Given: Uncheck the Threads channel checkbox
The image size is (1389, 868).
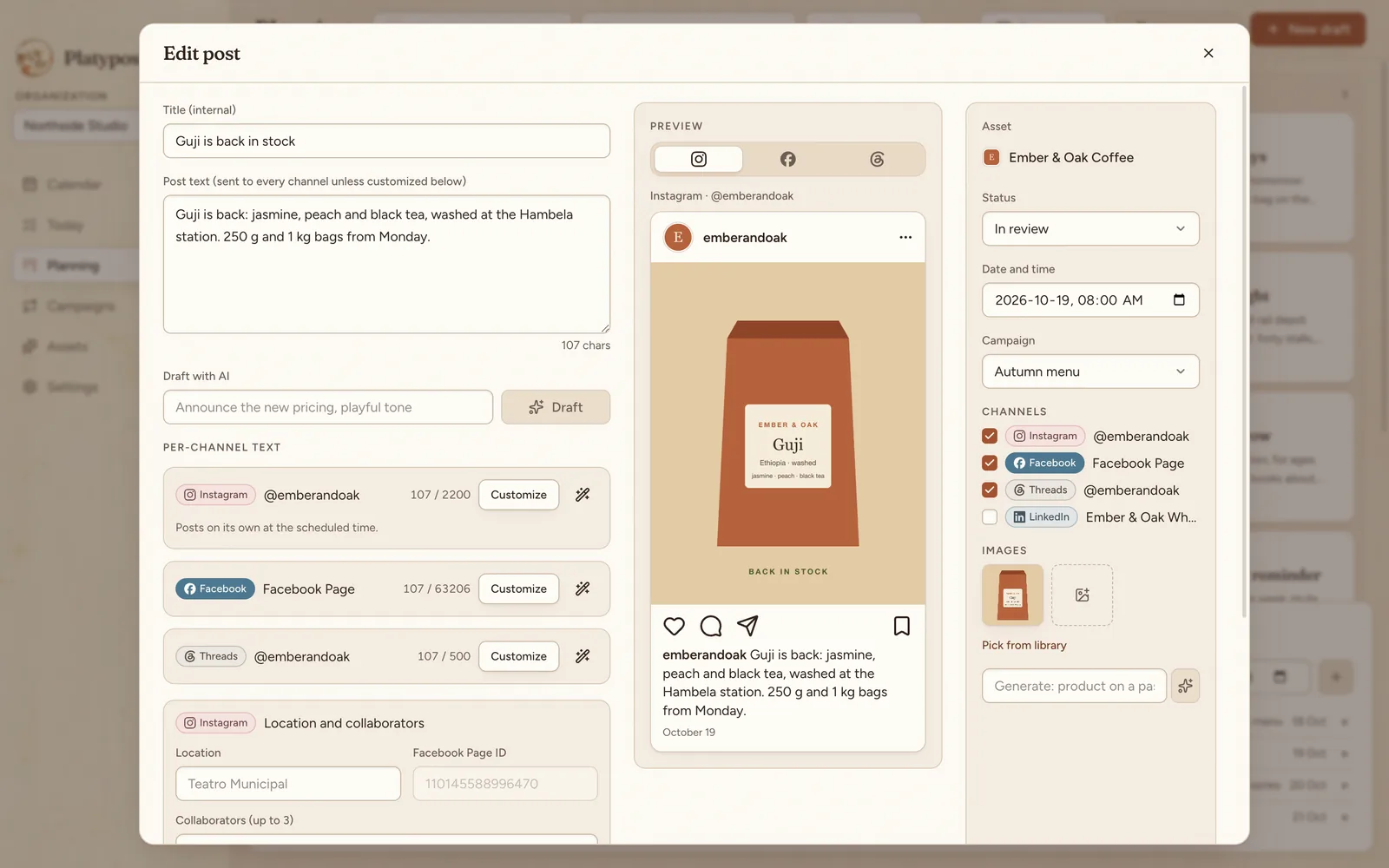Looking at the screenshot, I should [x=990, y=490].
